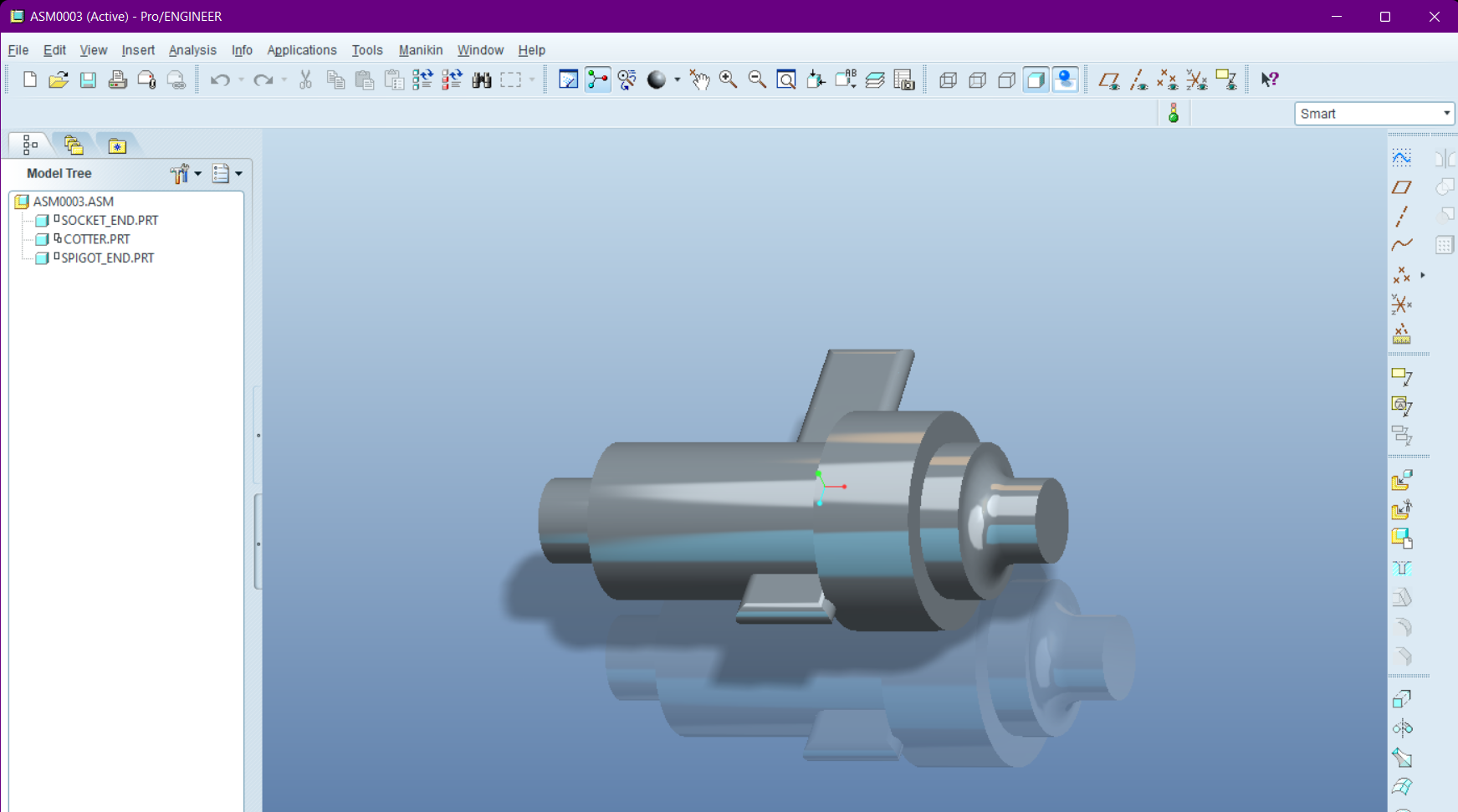This screenshot has width=1458, height=812.
Task: Click the Save file icon
Action: [88, 79]
